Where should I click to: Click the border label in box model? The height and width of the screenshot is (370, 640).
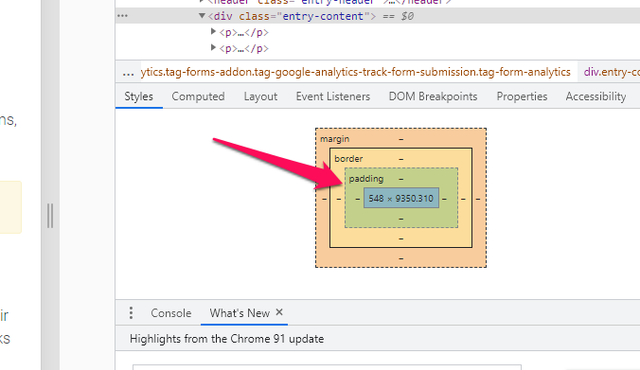349,159
